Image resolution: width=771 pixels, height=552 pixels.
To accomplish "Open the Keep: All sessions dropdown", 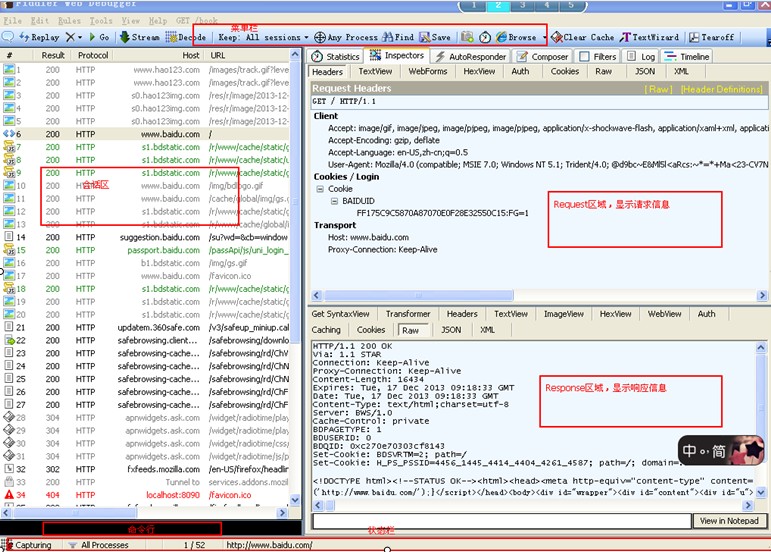I will pos(263,37).
